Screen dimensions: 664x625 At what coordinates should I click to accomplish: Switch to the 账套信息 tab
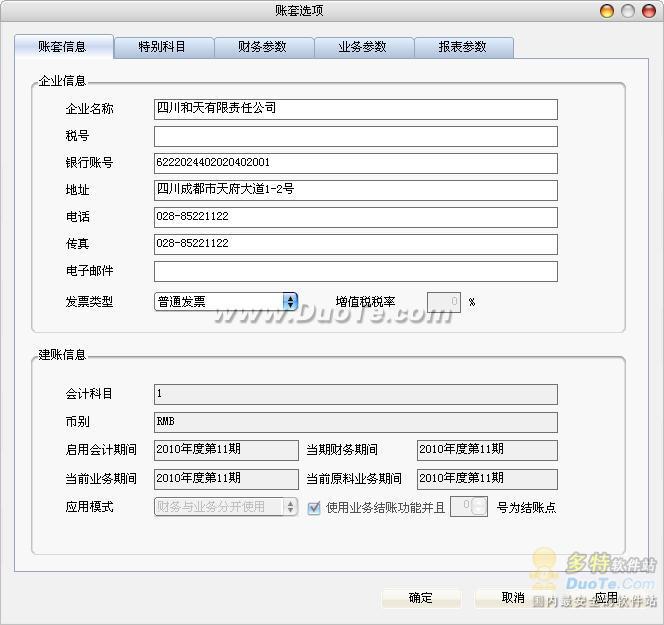click(64, 46)
